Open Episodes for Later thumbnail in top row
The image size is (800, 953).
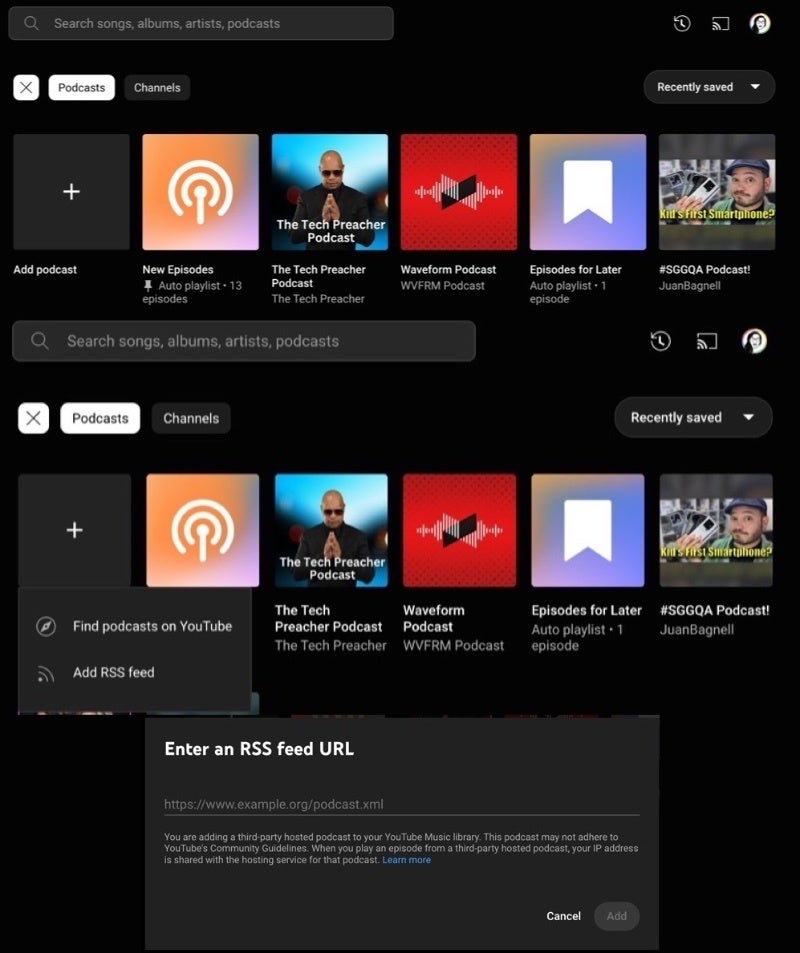(588, 191)
